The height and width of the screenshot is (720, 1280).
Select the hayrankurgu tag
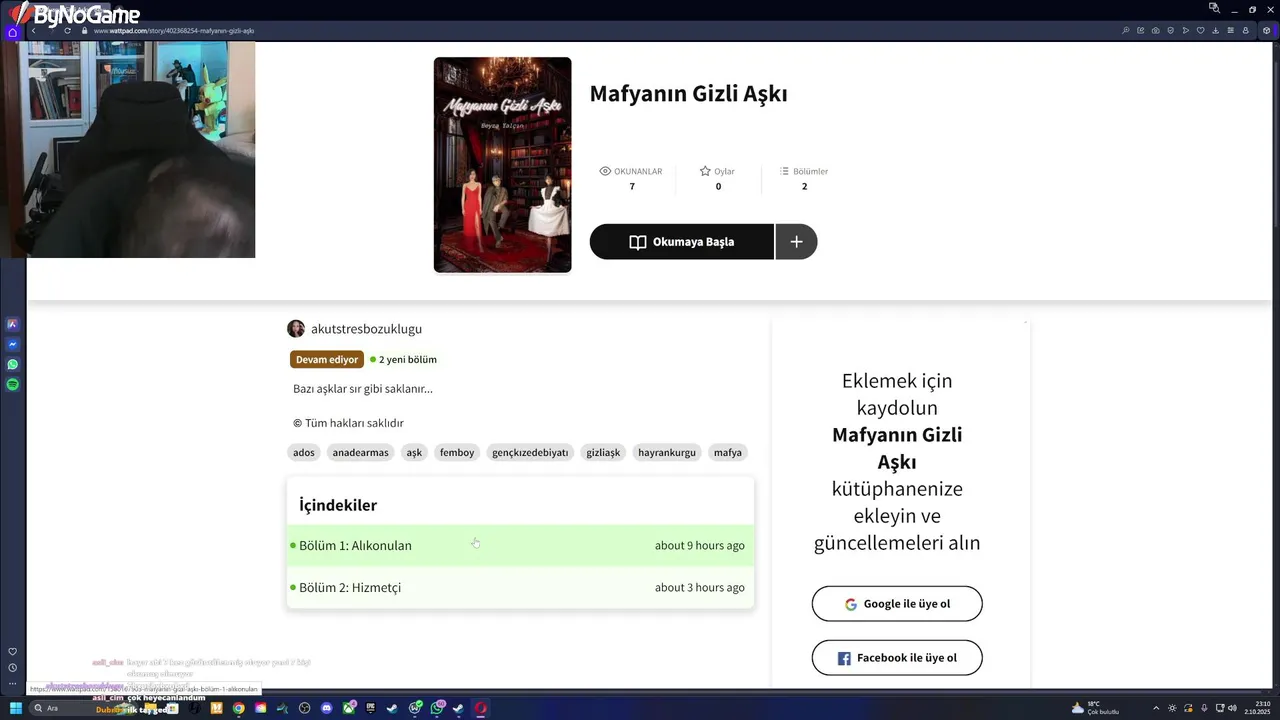667,452
